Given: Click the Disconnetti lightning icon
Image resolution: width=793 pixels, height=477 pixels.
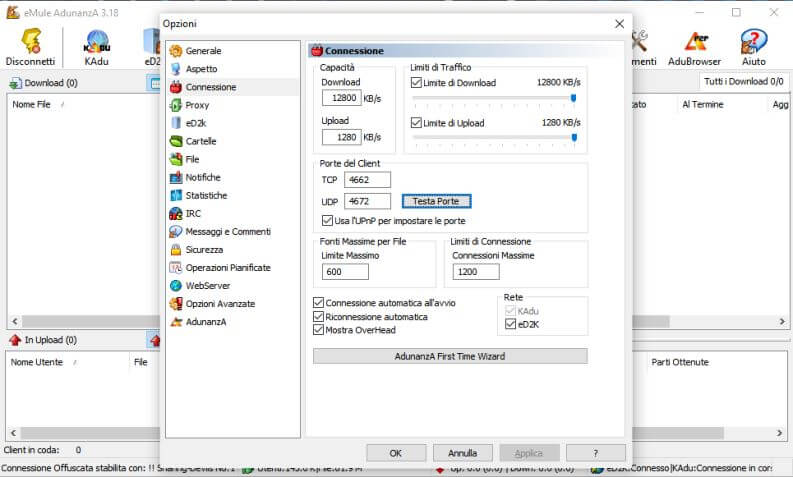Looking at the screenshot, I should click(x=31, y=40).
